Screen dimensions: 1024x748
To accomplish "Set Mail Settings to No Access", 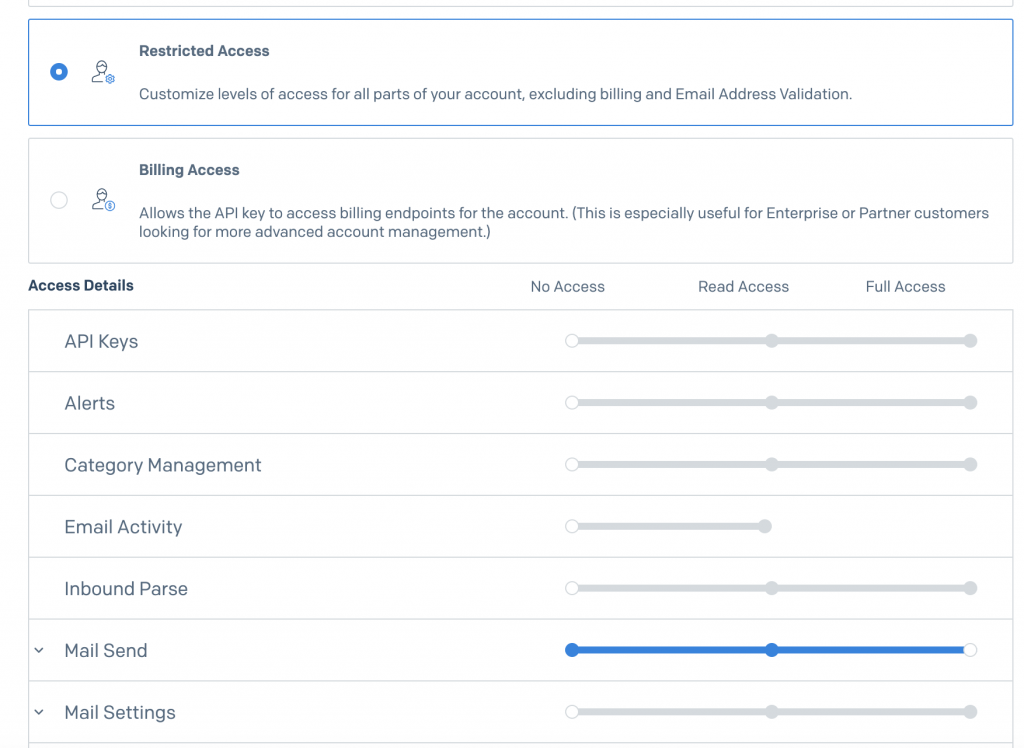I will (x=572, y=711).
